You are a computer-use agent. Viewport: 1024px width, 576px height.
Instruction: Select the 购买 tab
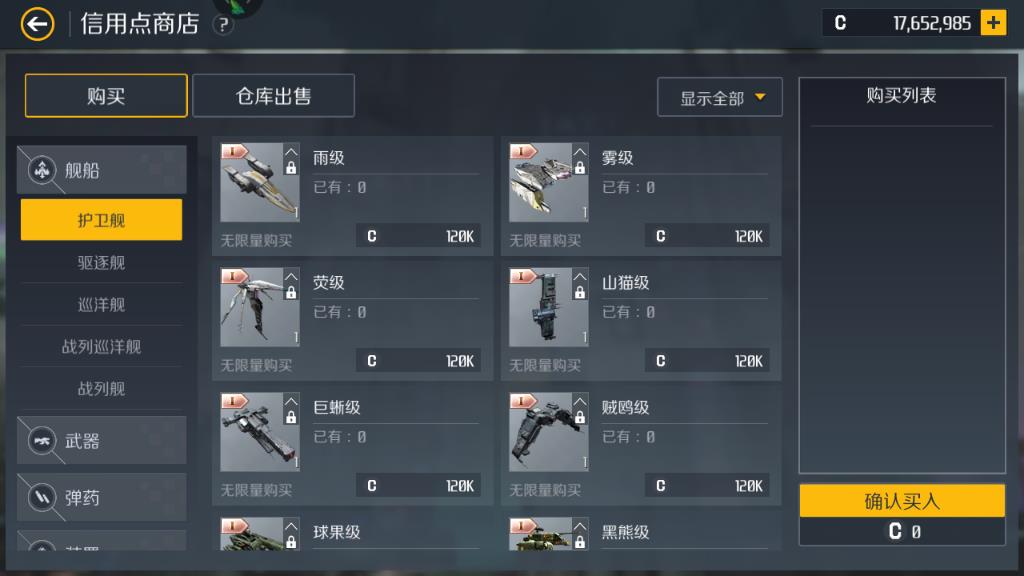[x=106, y=96]
